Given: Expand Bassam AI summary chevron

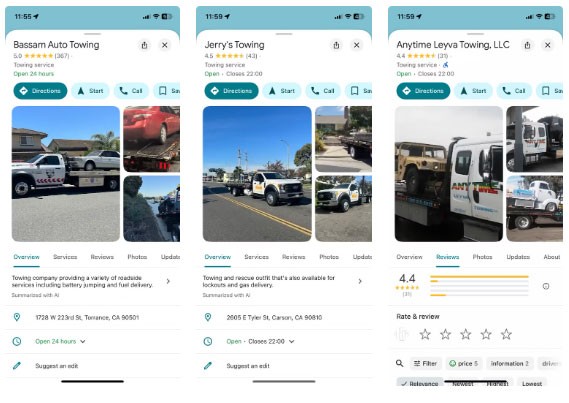Looking at the screenshot, I should tap(168, 281).
